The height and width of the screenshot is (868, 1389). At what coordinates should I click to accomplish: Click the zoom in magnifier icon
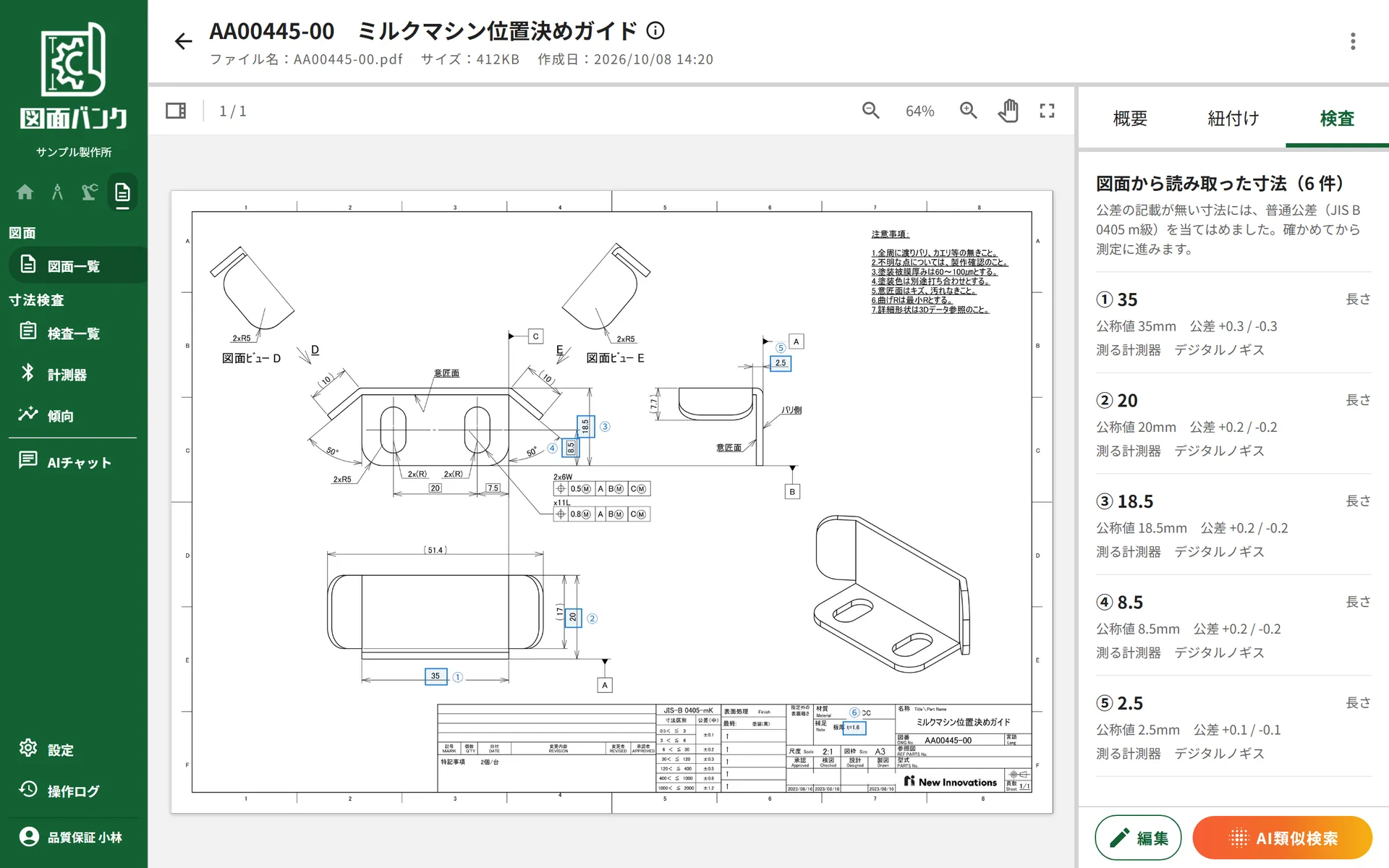click(x=968, y=111)
